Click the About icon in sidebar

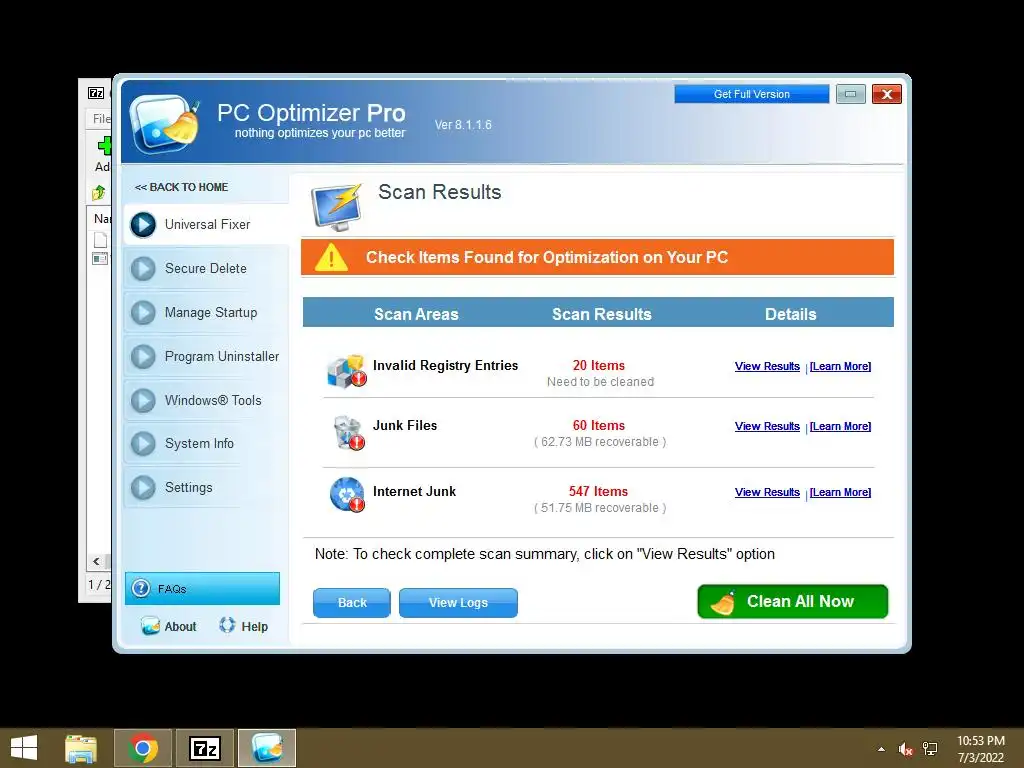click(x=150, y=626)
